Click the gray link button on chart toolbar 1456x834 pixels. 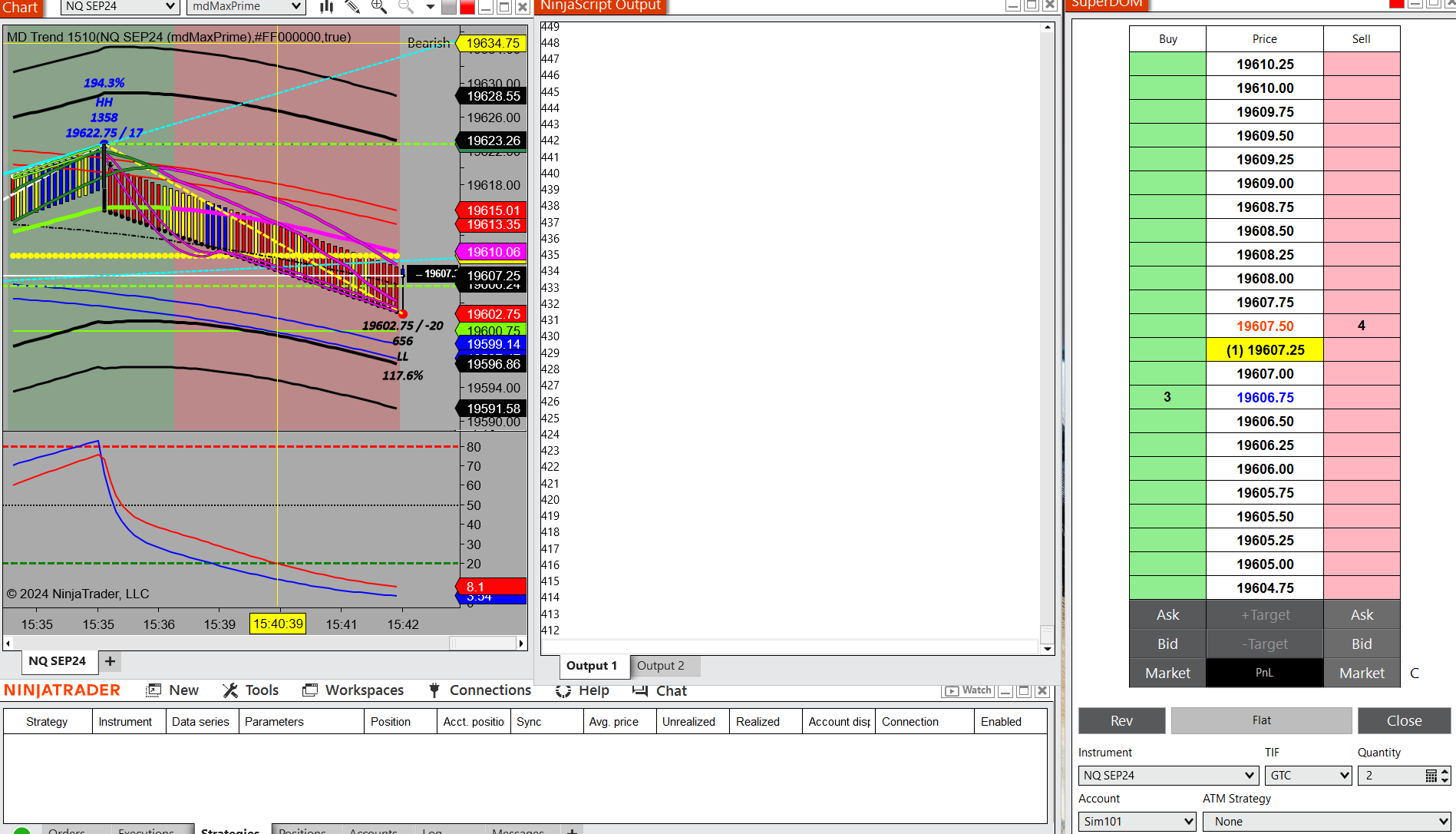(x=449, y=7)
